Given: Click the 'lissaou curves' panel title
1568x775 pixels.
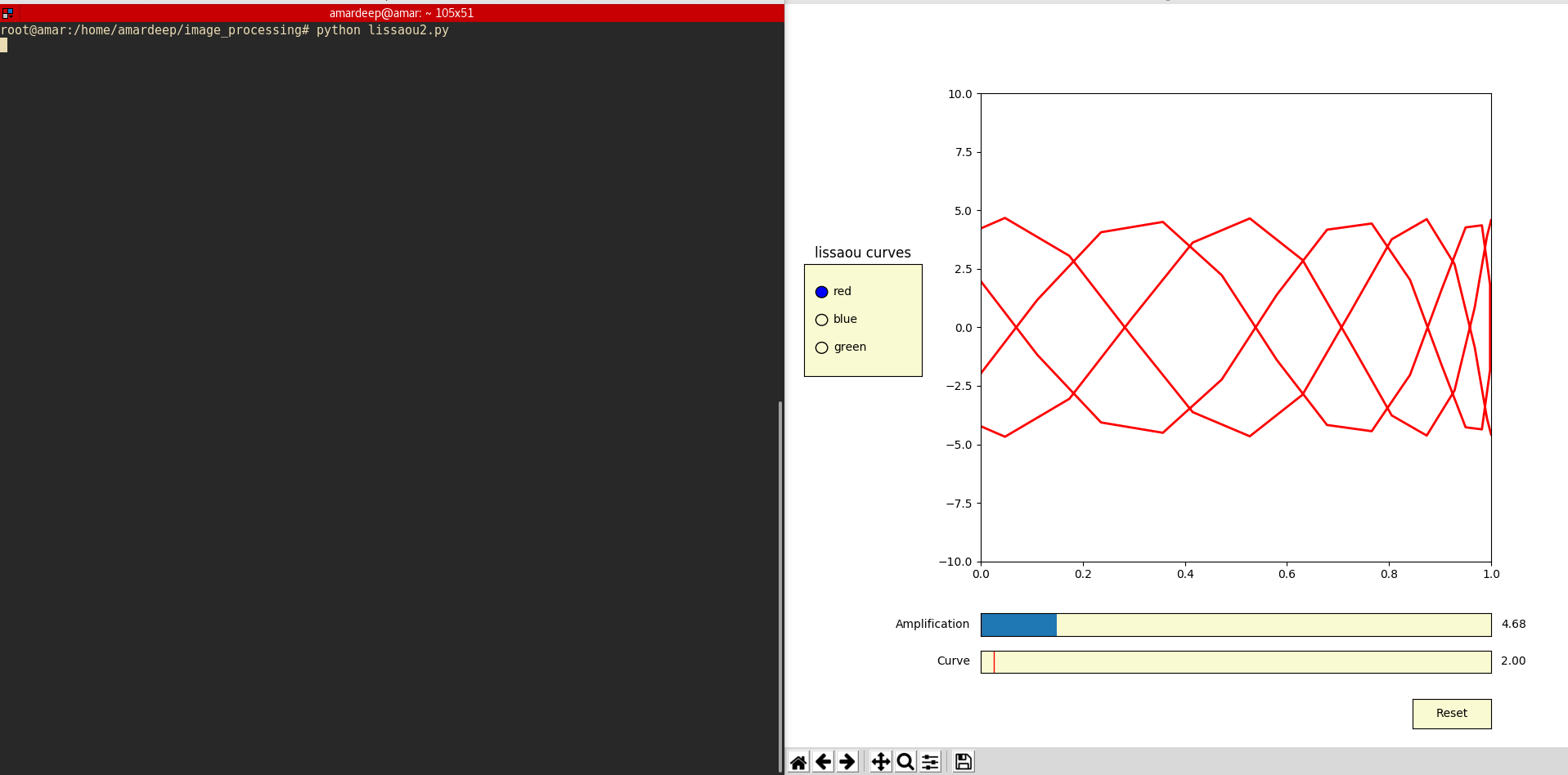Looking at the screenshot, I should click(x=863, y=253).
